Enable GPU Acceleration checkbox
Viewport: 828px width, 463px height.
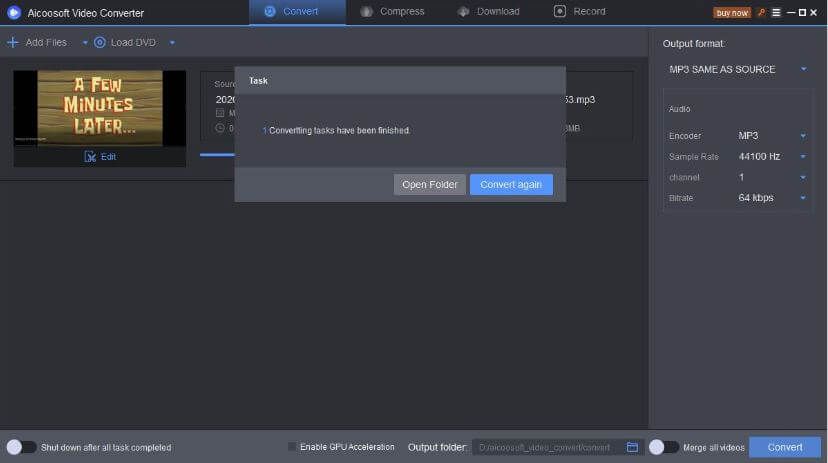pyautogui.click(x=292, y=447)
